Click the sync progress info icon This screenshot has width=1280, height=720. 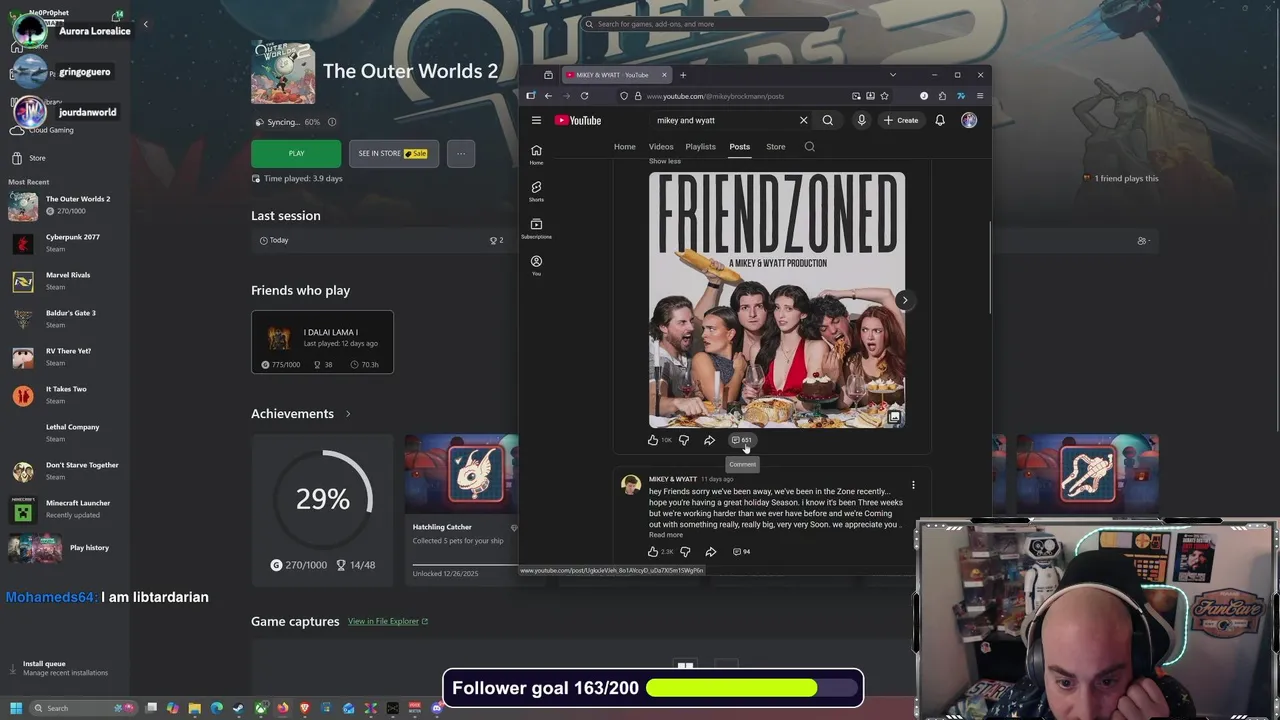coord(332,122)
